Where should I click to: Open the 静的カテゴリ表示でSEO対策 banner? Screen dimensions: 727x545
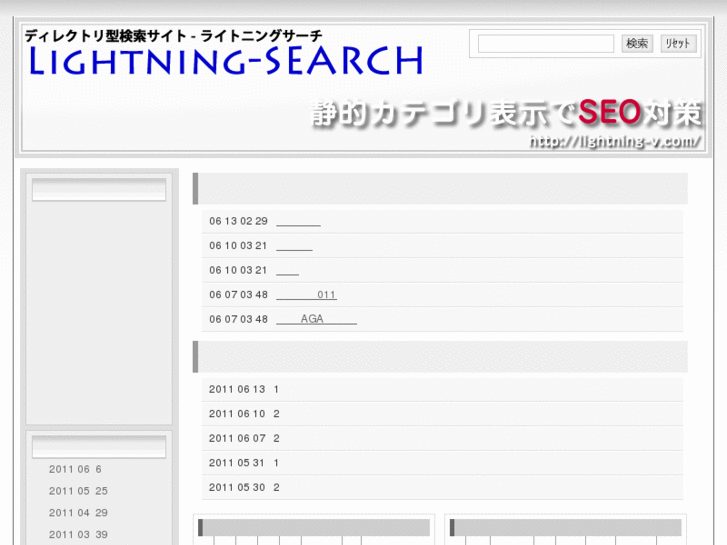click(x=506, y=113)
